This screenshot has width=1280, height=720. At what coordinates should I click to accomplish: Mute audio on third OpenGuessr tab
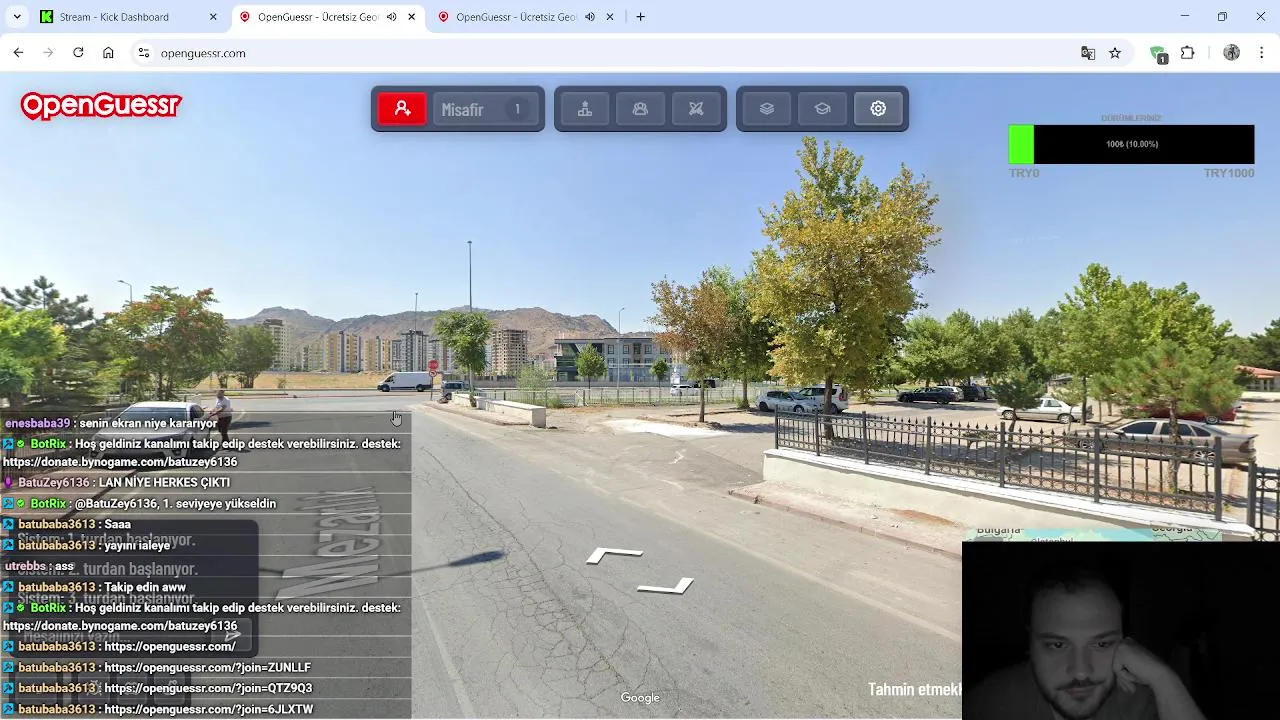(x=590, y=17)
